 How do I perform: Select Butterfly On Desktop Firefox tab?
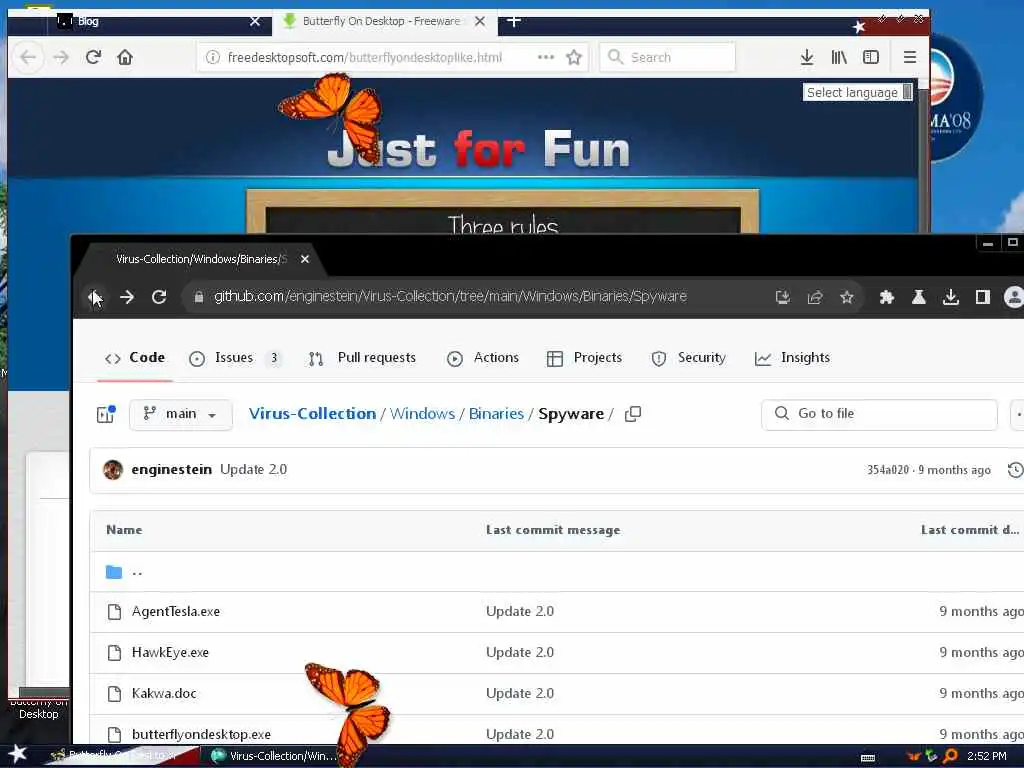[x=385, y=21]
